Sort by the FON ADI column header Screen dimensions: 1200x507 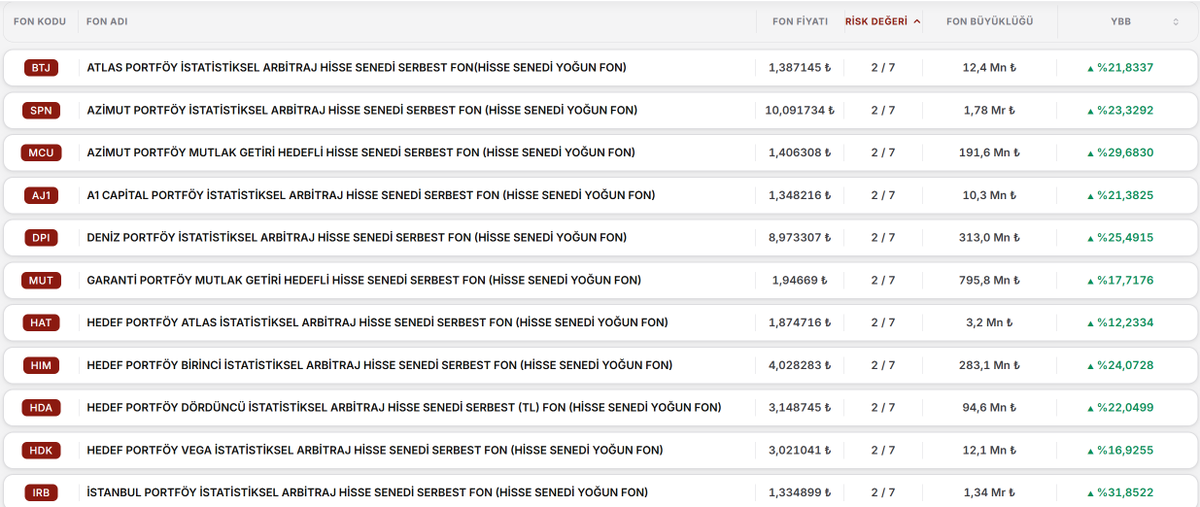tap(107, 21)
